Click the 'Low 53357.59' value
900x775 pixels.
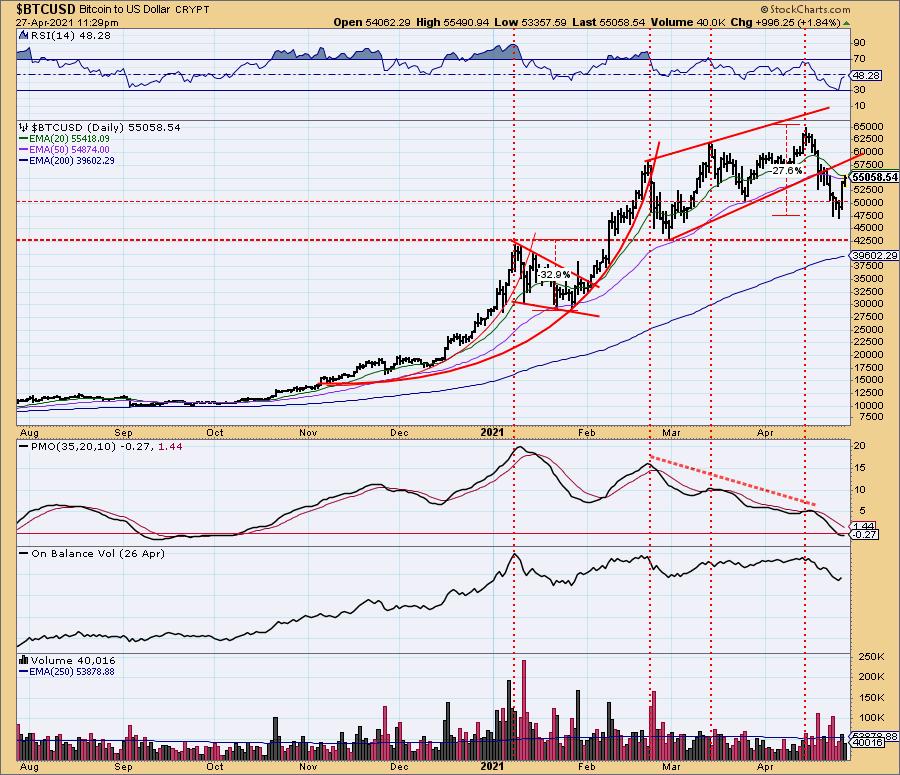530,22
